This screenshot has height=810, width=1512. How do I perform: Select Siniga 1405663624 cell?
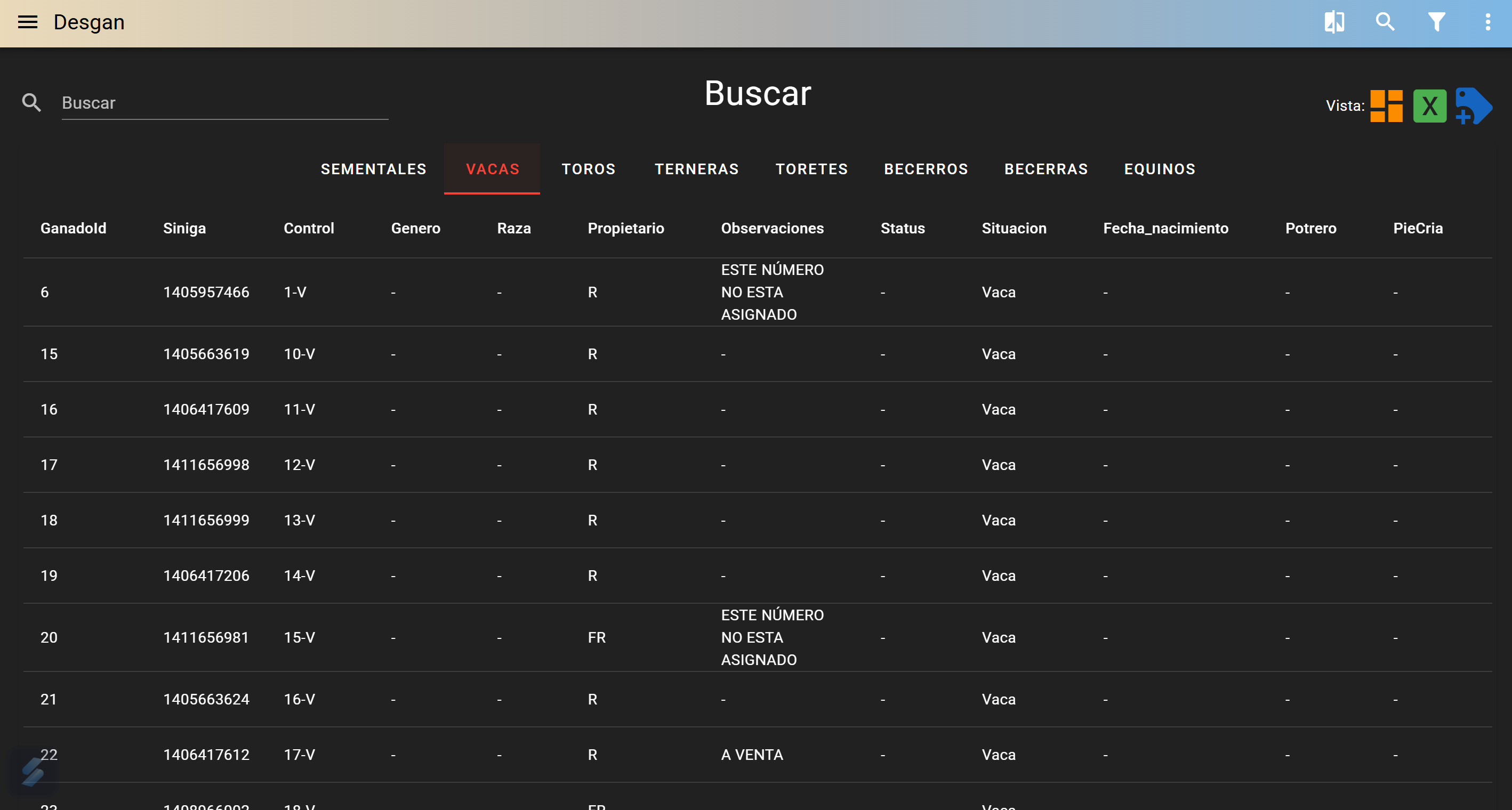tap(206, 699)
